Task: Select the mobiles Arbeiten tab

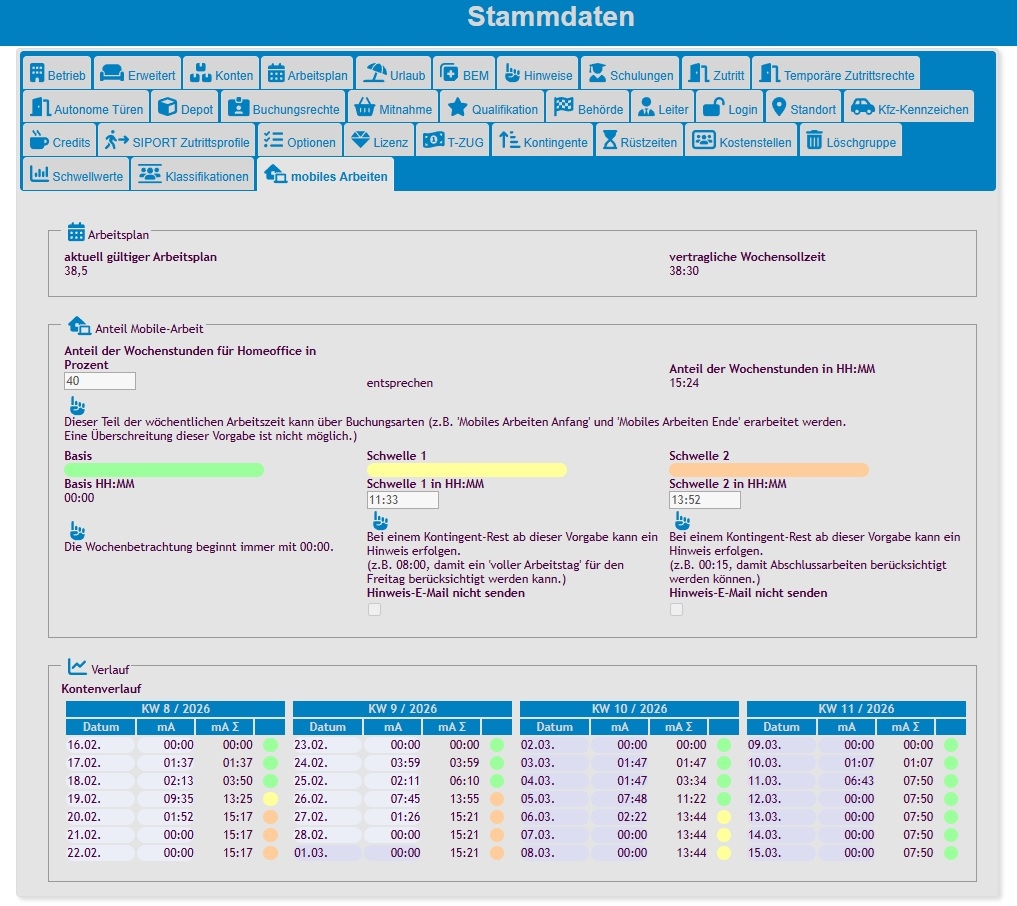Action: (326, 175)
